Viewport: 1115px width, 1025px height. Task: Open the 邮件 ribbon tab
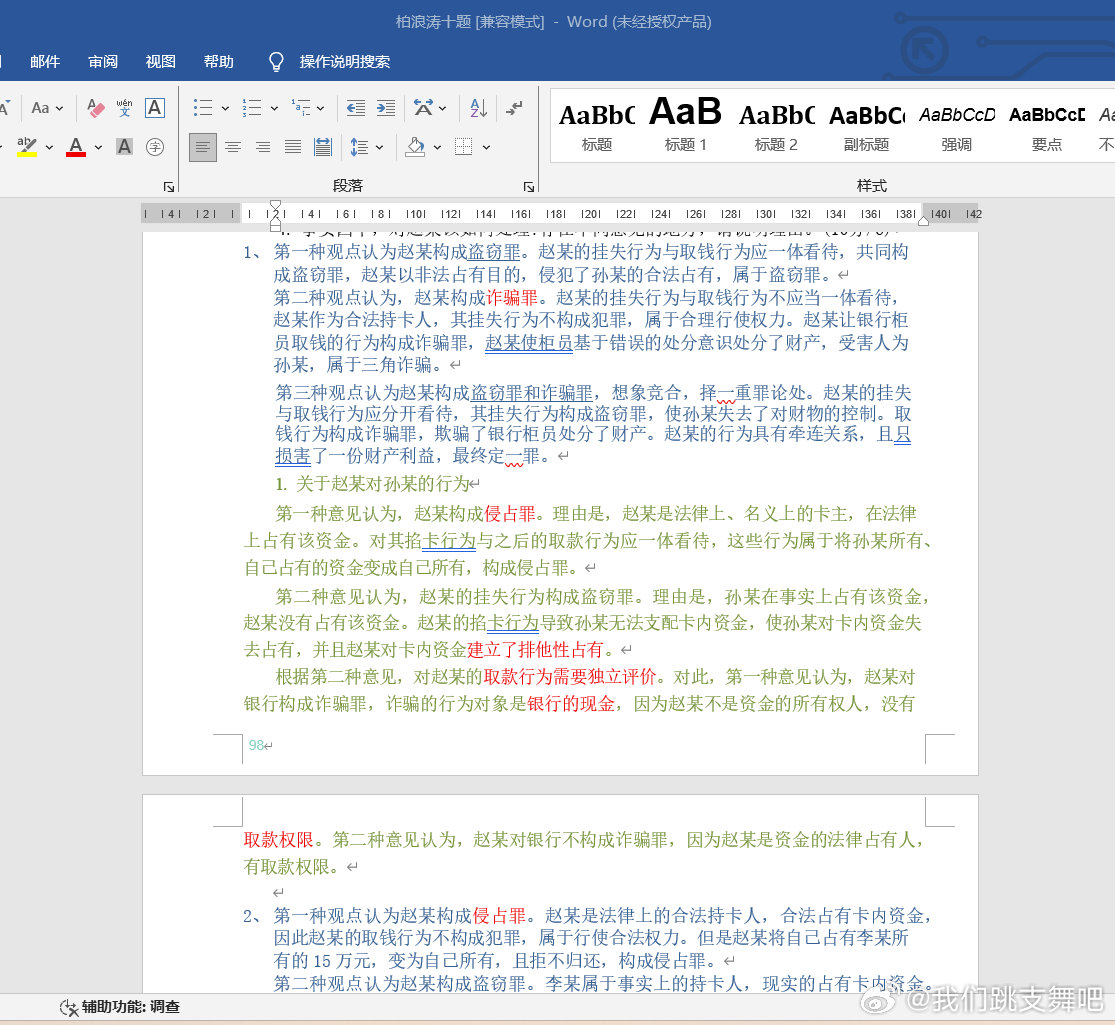coord(45,62)
